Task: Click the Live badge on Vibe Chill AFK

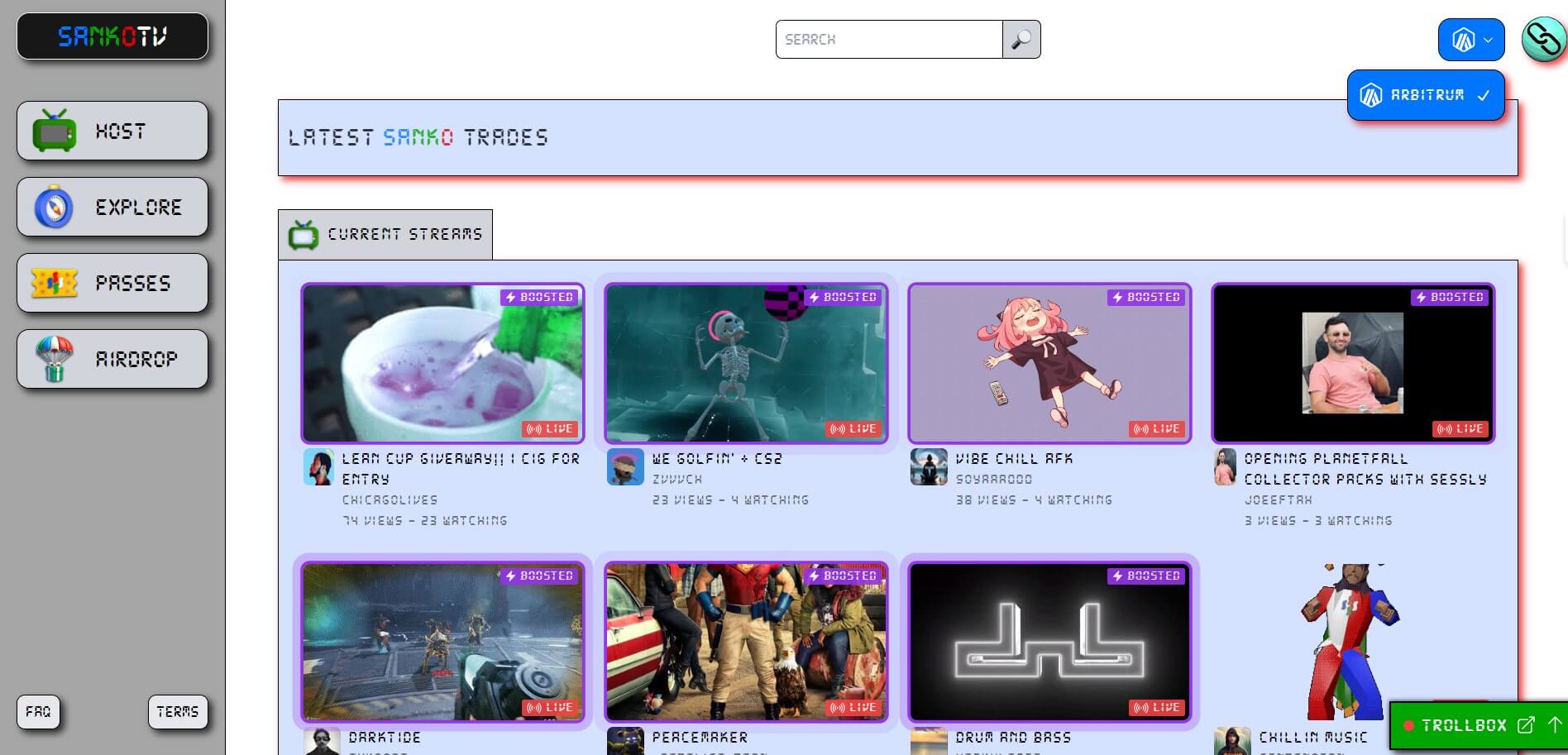Action: pyautogui.click(x=1157, y=429)
